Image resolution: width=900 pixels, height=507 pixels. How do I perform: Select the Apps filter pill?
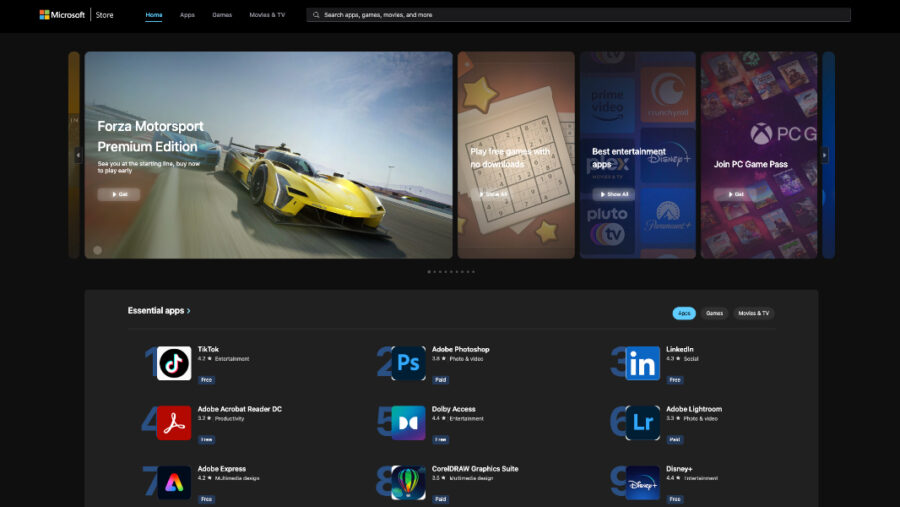click(684, 313)
